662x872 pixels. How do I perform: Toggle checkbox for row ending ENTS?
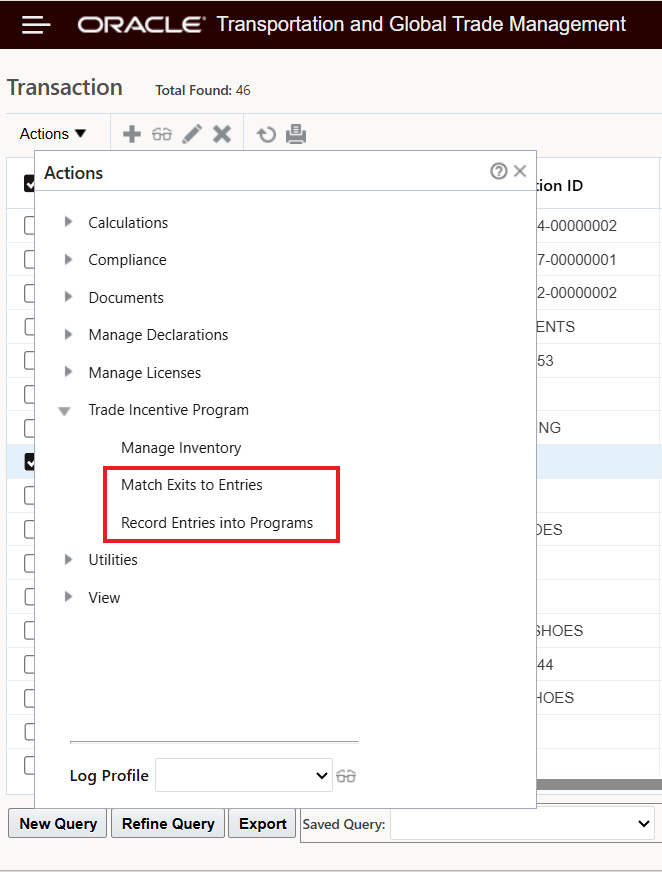[x=29, y=326]
